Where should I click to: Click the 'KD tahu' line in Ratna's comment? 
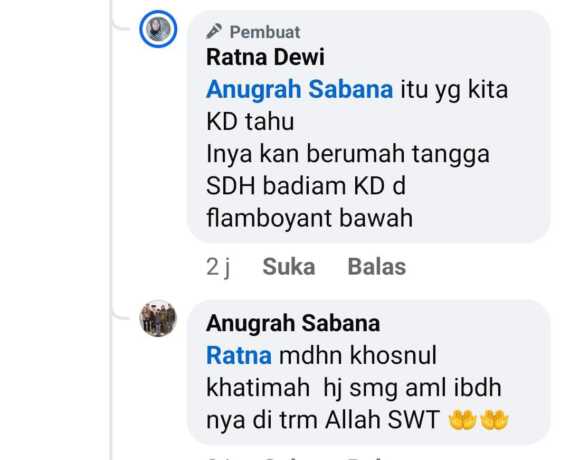(250, 121)
